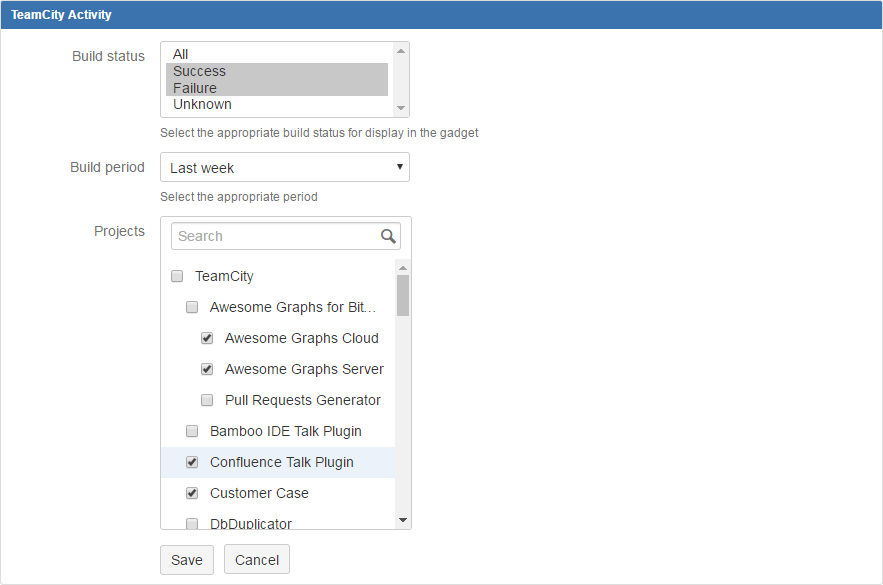
Task: Click the projects list scrollbar thumb
Action: click(403, 296)
